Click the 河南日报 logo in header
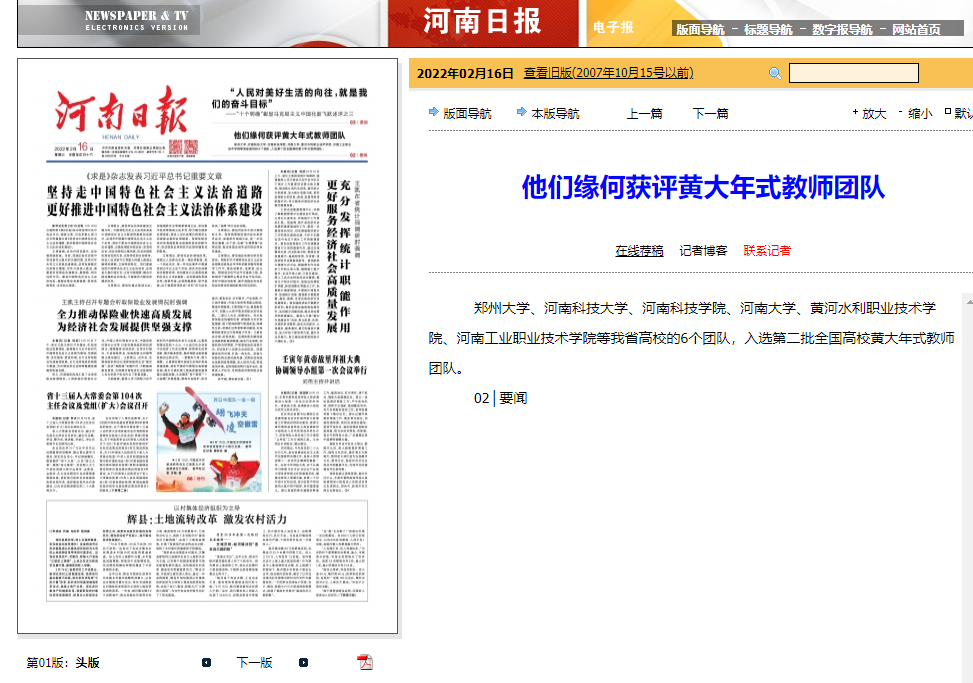Screen dimensions: 973x683 click(x=482, y=22)
